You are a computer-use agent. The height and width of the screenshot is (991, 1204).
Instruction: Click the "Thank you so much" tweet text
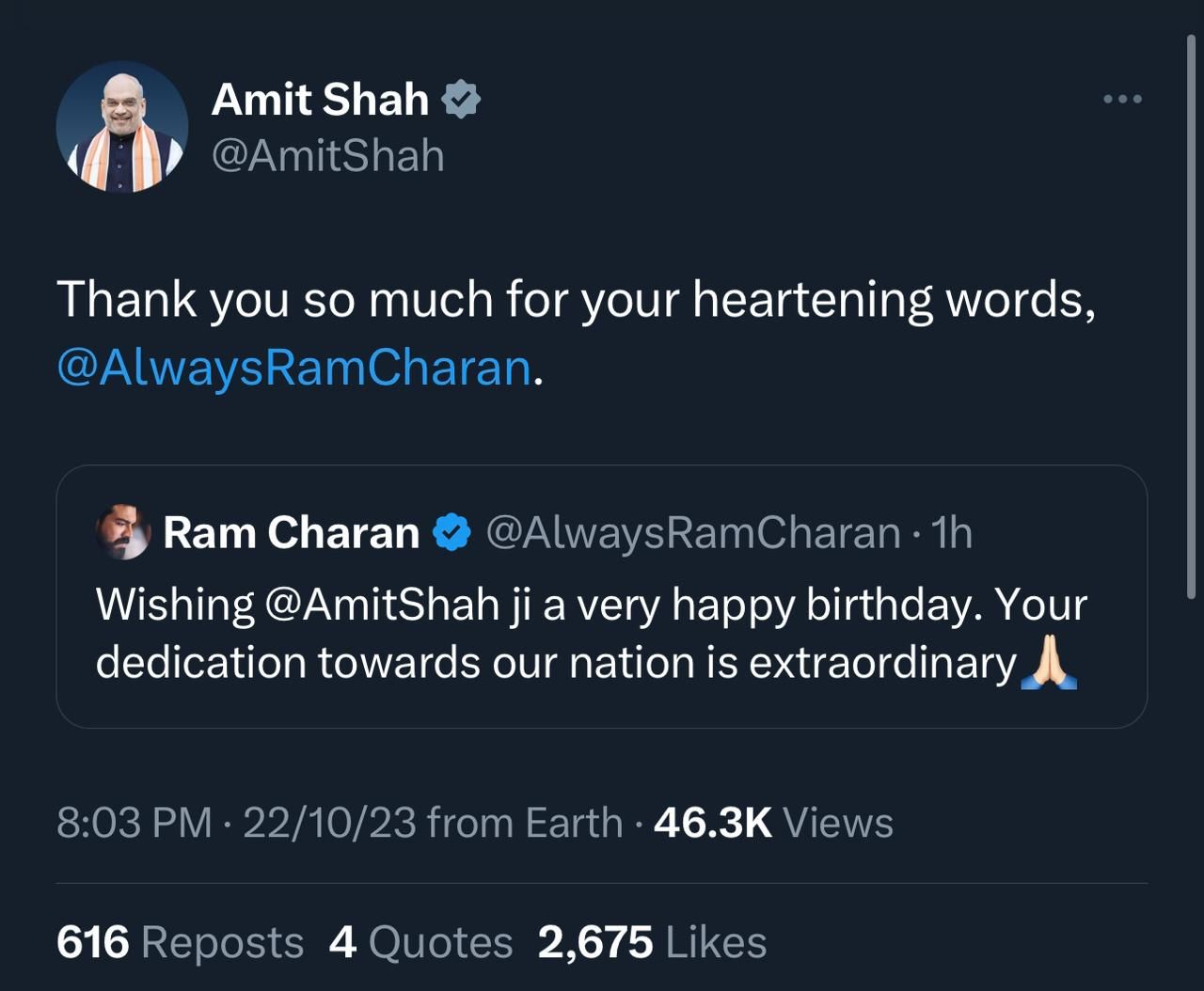point(576,301)
